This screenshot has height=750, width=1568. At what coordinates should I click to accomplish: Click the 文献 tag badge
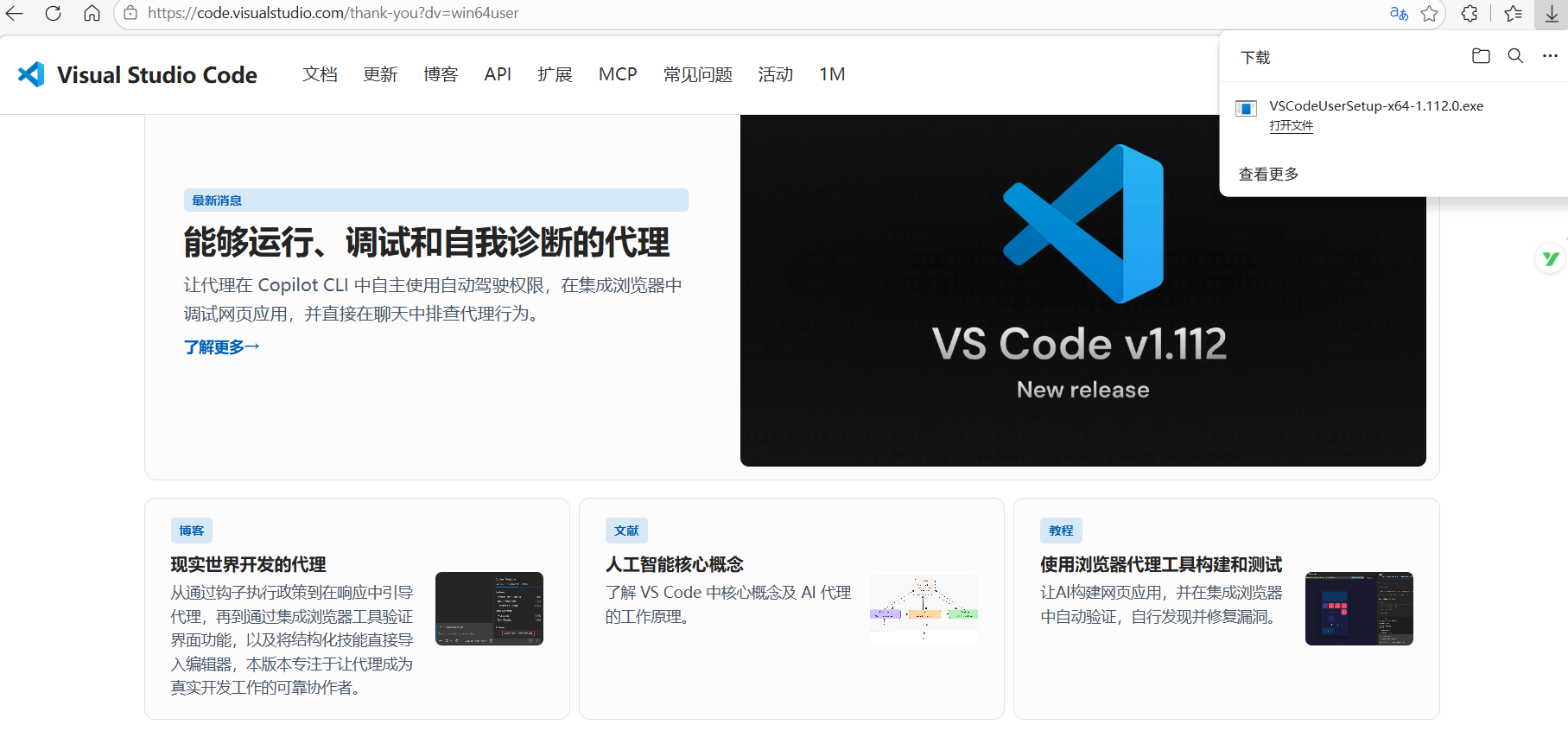[x=626, y=531]
